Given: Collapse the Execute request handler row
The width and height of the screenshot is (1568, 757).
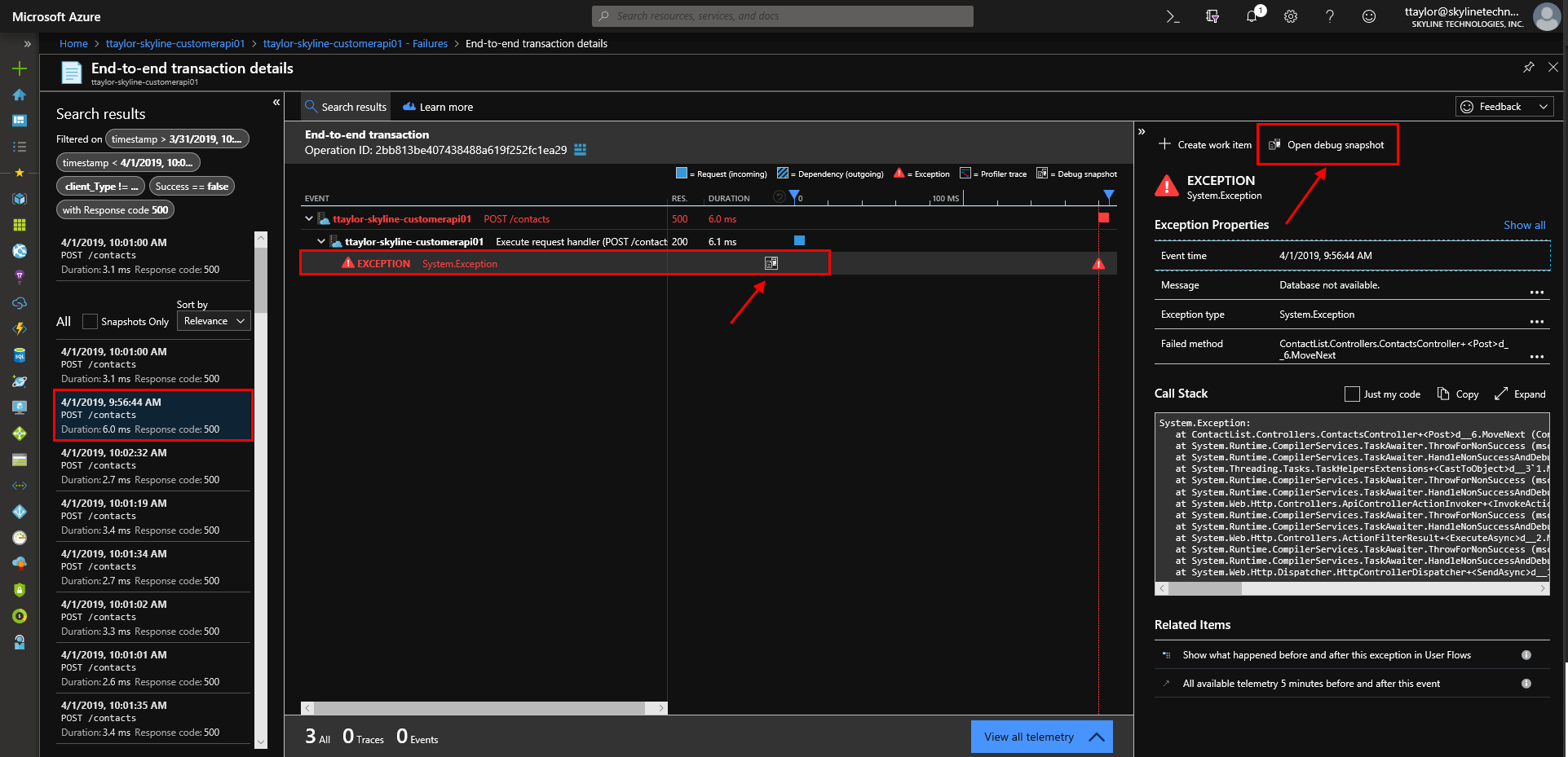Looking at the screenshot, I should (x=321, y=241).
